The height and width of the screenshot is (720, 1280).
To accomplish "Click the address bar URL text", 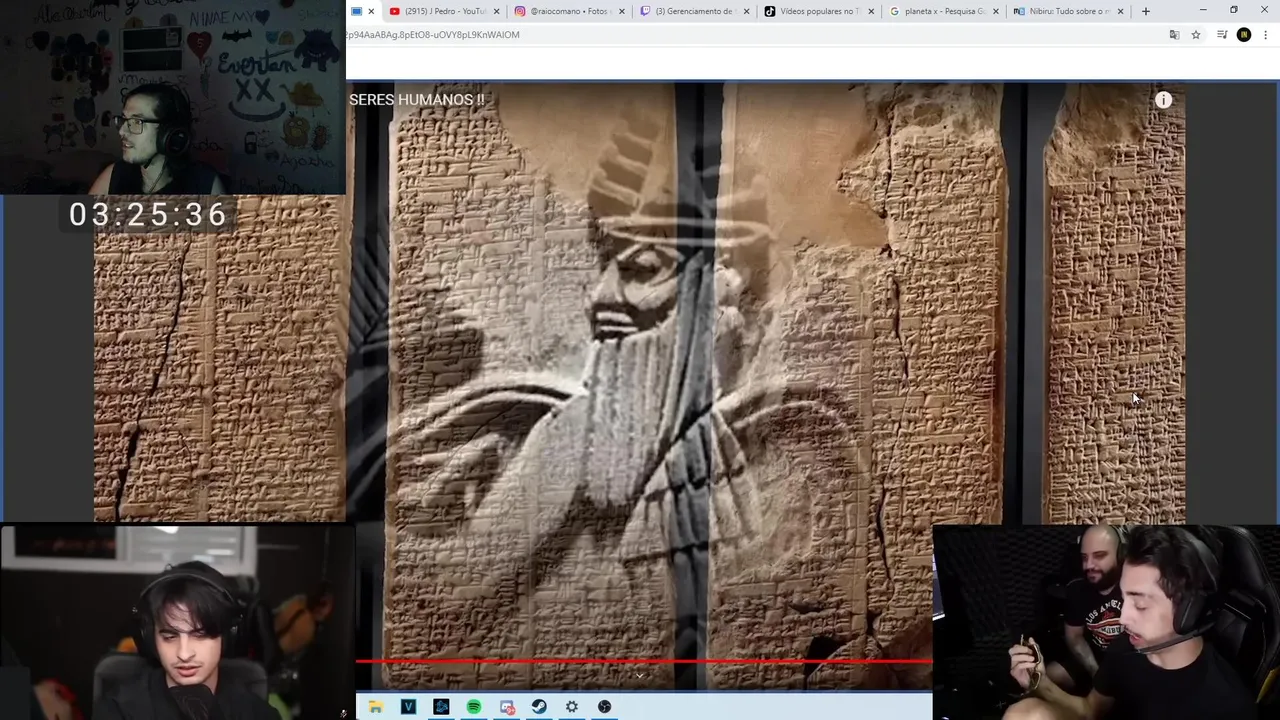I will click(x=433, y=35).
